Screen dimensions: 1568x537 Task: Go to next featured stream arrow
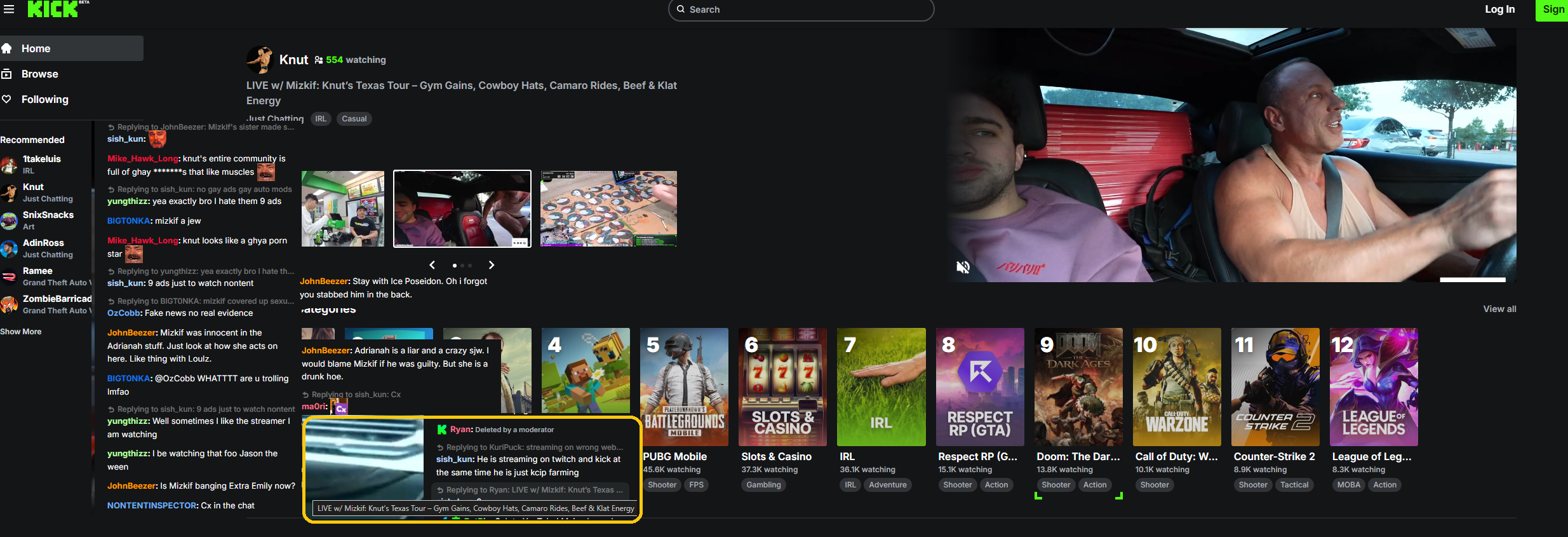(491, 265)
